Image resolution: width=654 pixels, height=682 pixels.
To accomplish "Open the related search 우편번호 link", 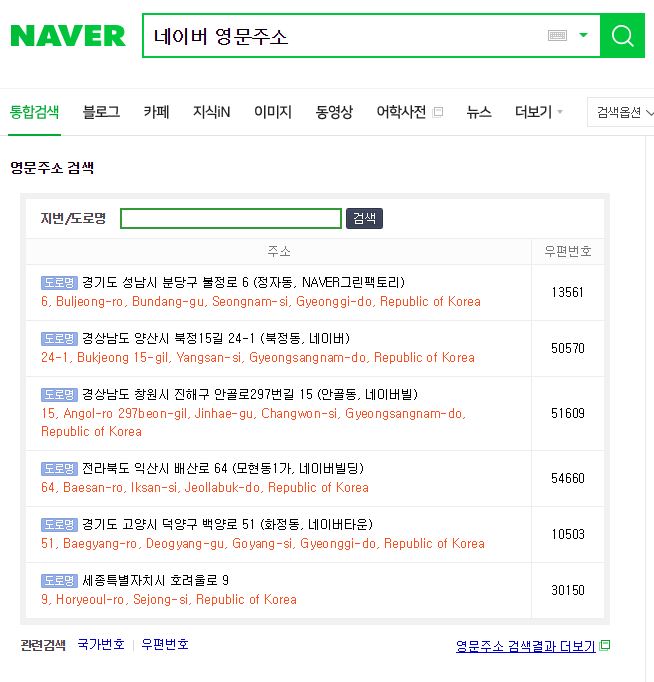I will pyautogui.click(x=165, y=644).
